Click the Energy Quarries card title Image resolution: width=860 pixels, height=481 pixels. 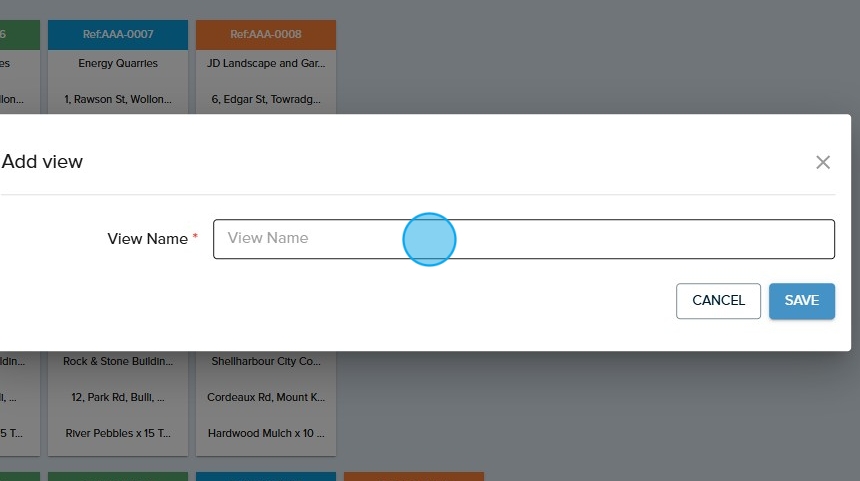118,63
